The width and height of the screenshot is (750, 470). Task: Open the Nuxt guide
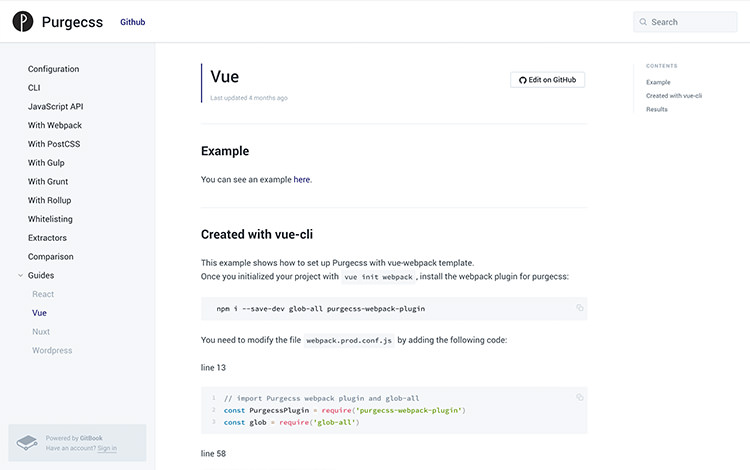pyautogui.click(x=41, y=331)
